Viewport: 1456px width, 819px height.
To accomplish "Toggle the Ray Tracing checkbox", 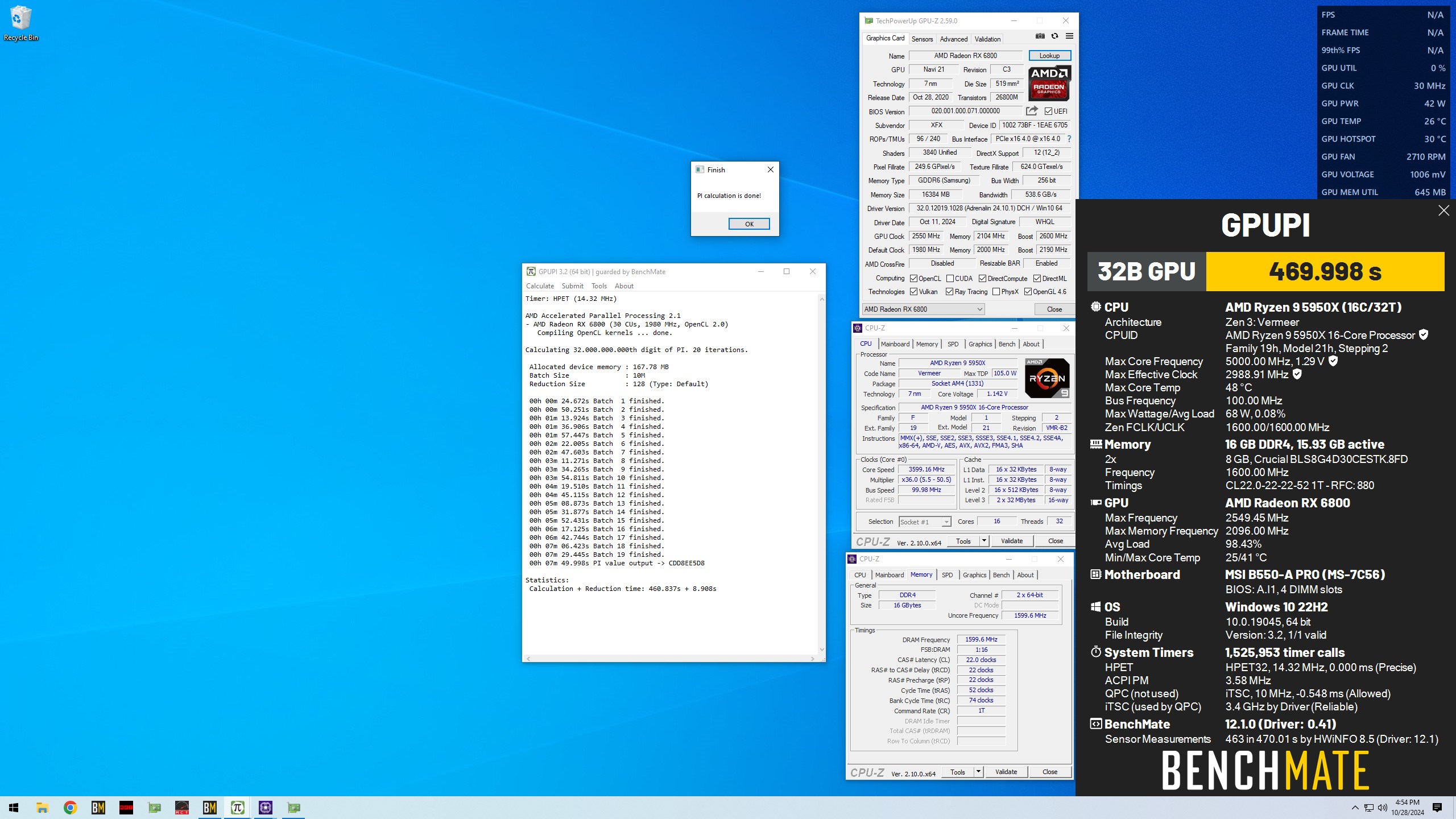I will coord(949,292).
